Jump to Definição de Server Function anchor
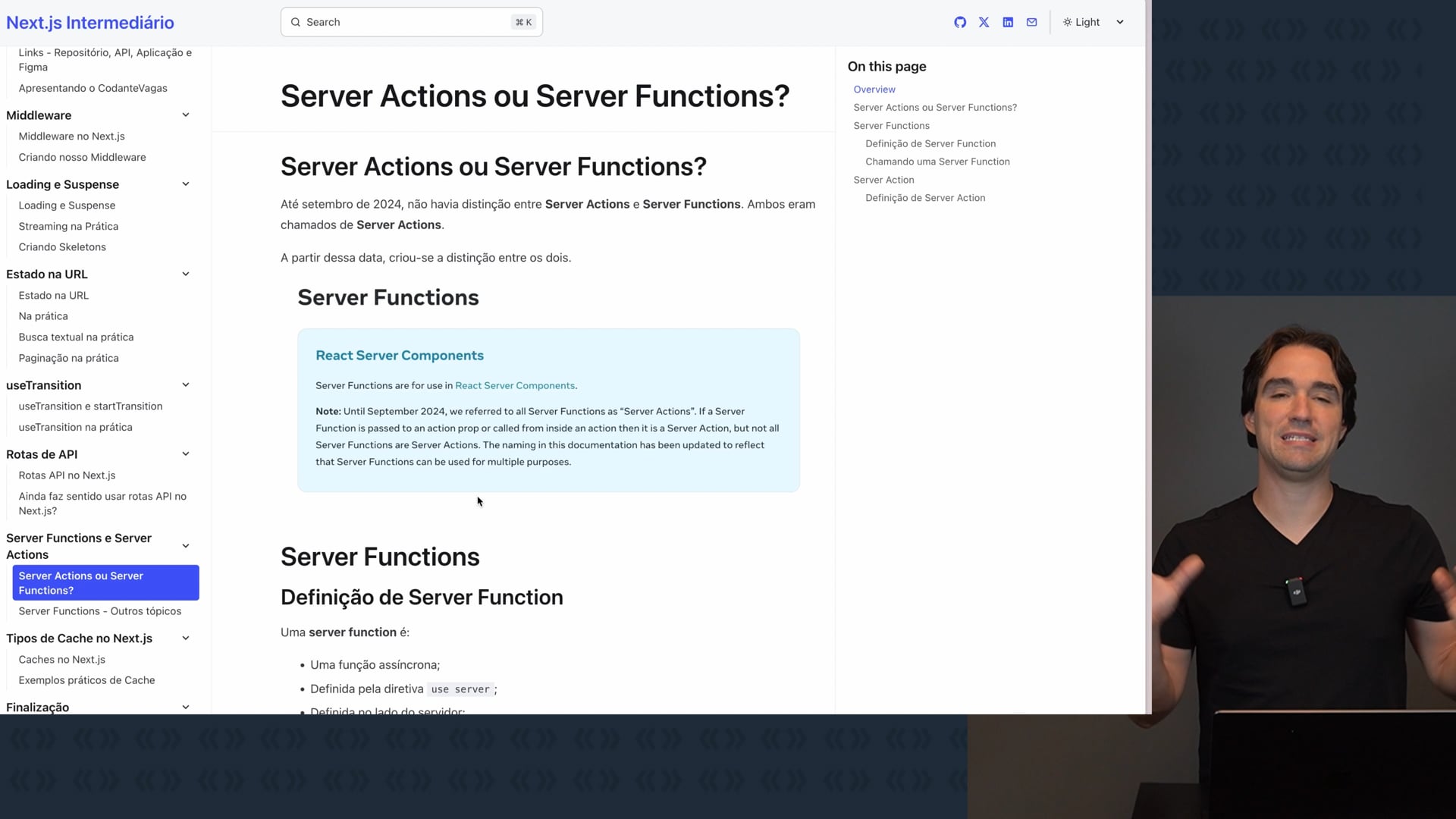The image size is (1456, 819). click(x=930, y=144)
